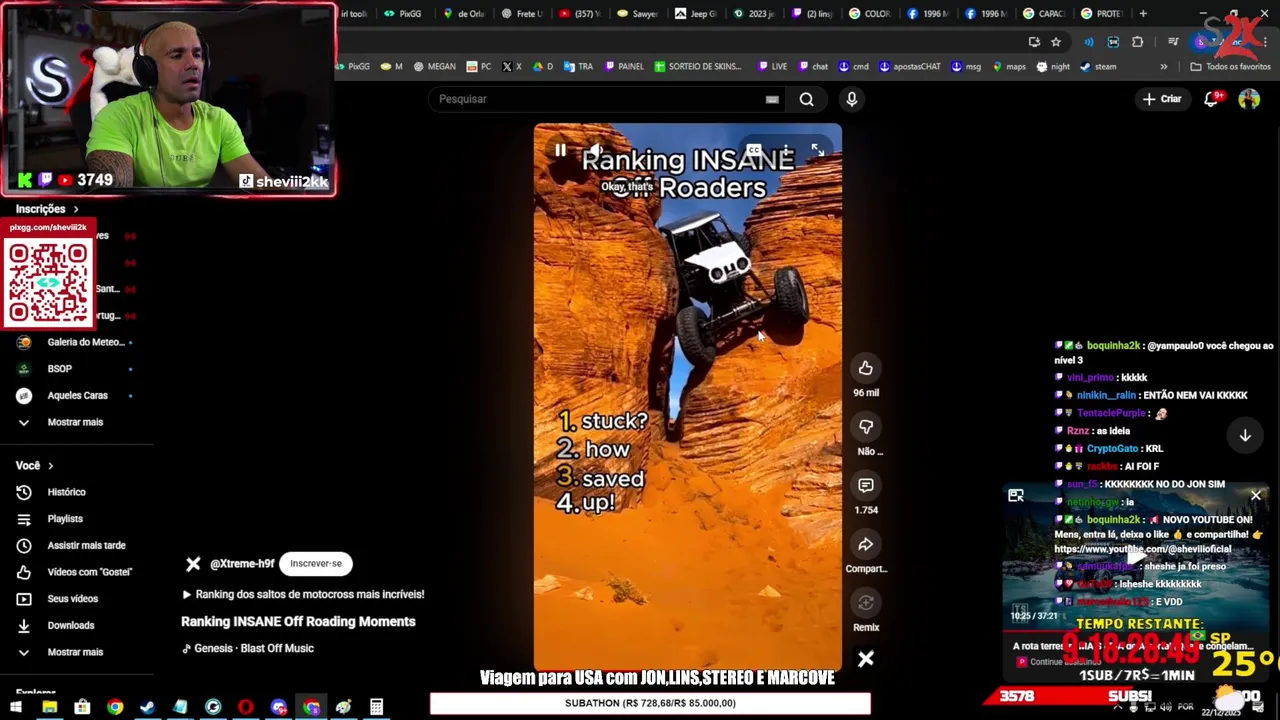This screenshot has height=720, width=1280.
Task: Click the search magnifier button
Action: (x=806, y=99)
